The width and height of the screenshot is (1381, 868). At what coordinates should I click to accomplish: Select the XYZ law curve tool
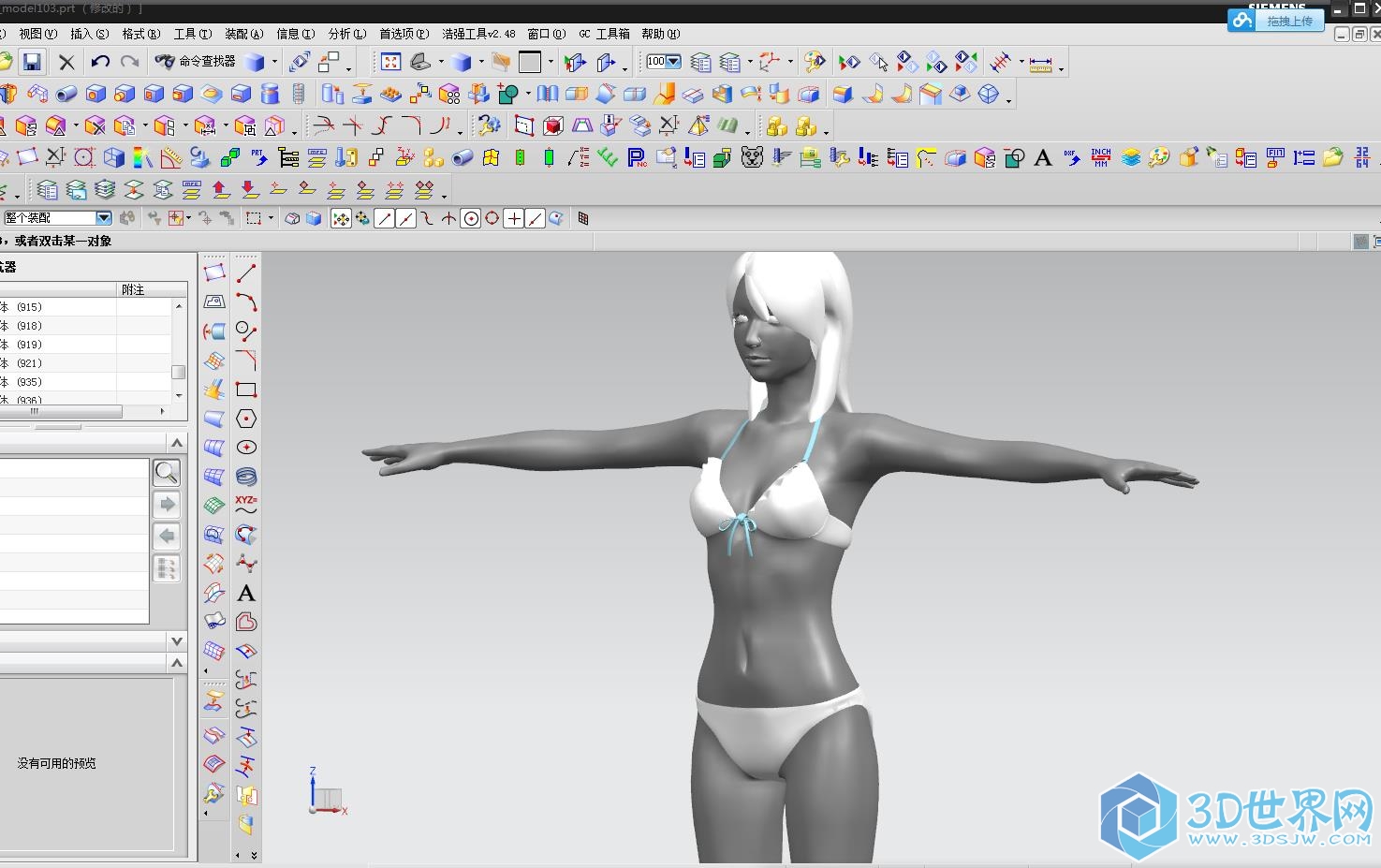coord(246,506)
